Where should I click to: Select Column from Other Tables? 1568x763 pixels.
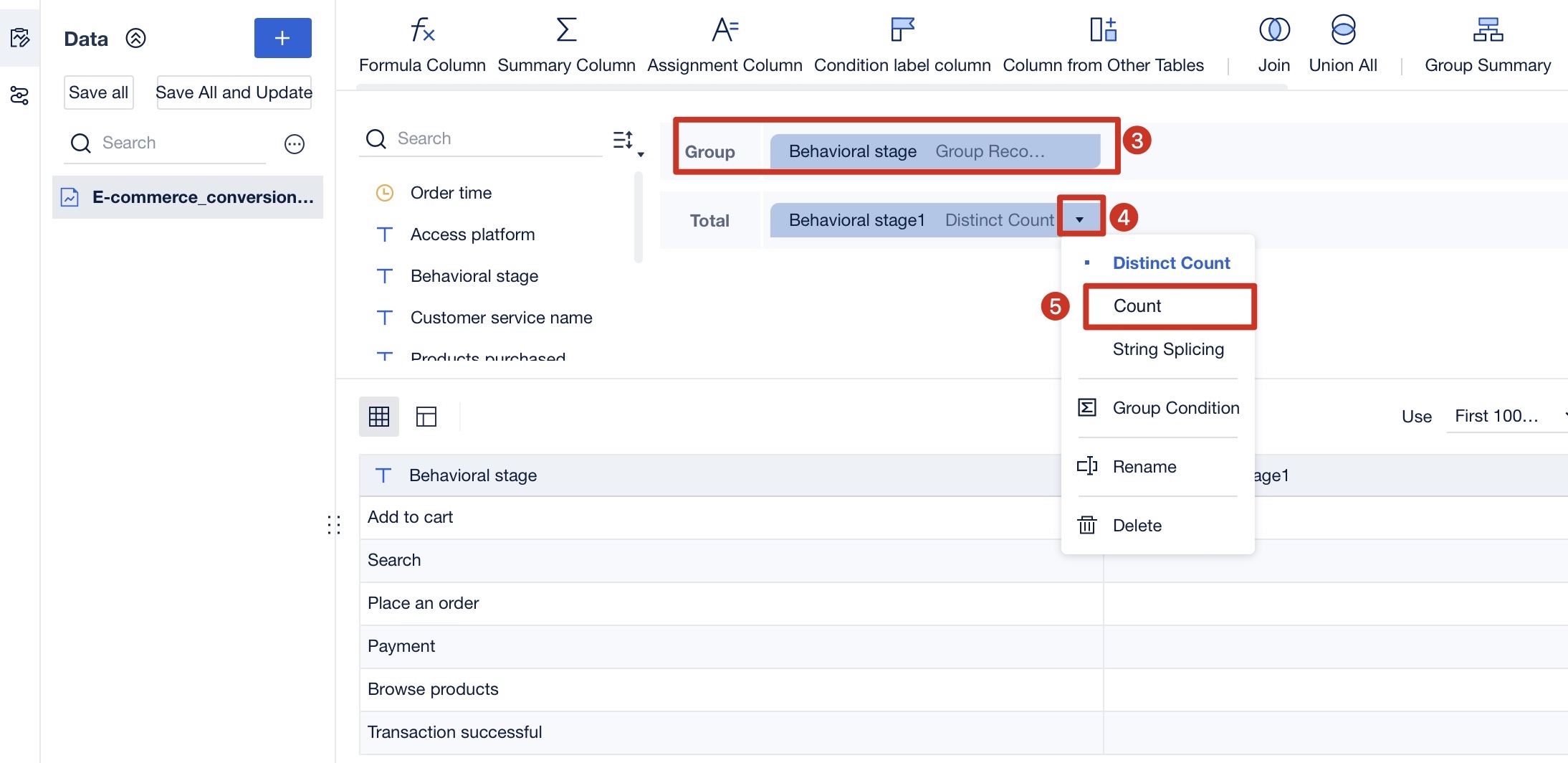(1103, 43)
